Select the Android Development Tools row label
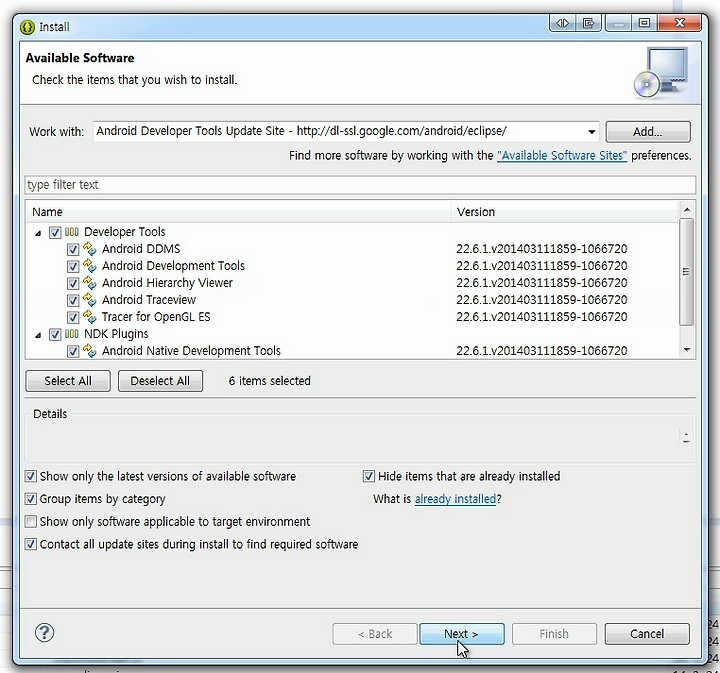Viewport: 720px width, 673px height. (x=173, y=266)
